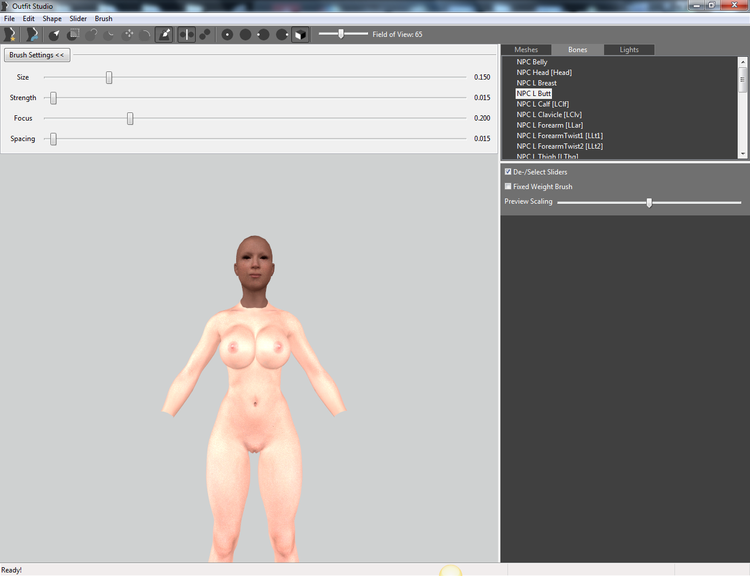This screenshot has width=750, height=576.
Task: Click the bone list scroll-down arrow
Action: pyautogui.click(x=742, y=154)
